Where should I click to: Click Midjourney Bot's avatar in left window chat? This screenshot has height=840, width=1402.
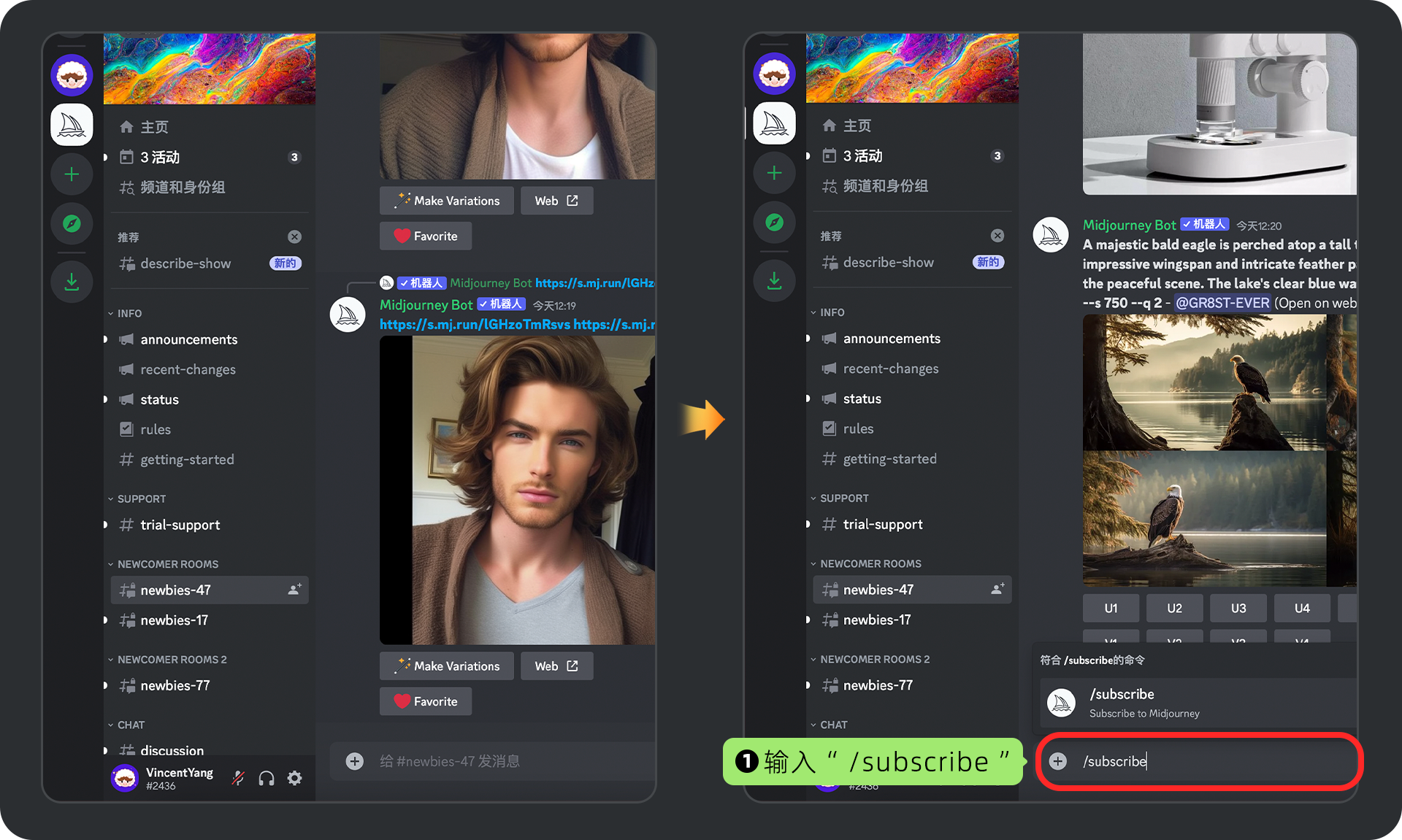tap(348, 315)
